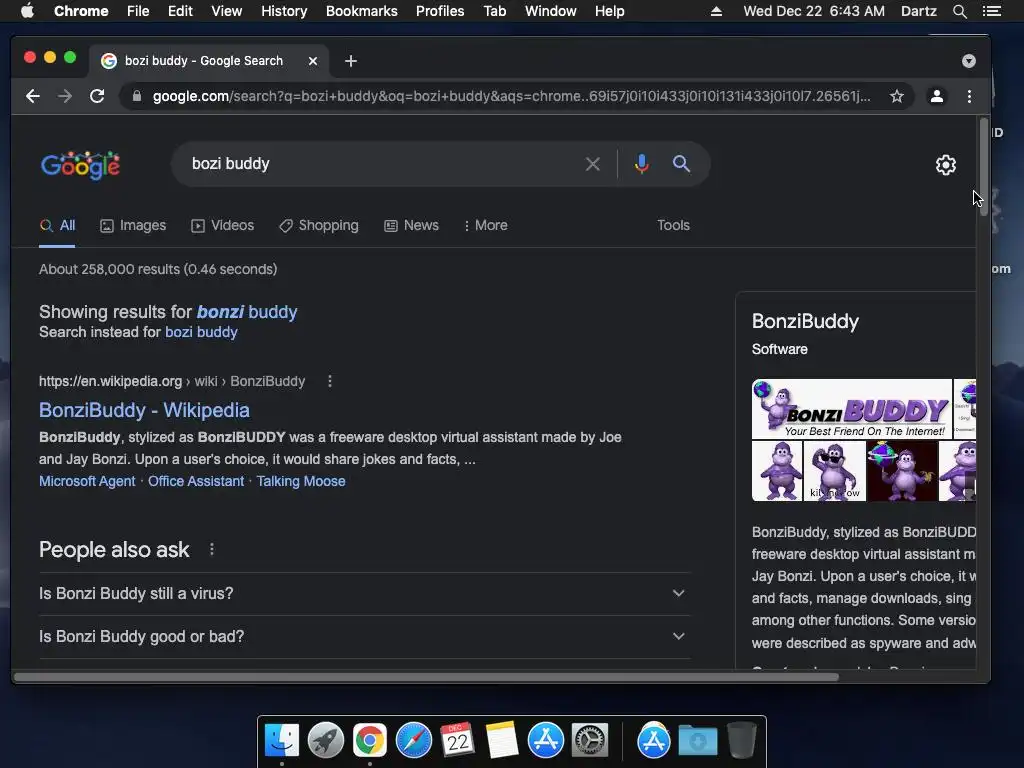Expand the More search categories menu

(485, 225)
